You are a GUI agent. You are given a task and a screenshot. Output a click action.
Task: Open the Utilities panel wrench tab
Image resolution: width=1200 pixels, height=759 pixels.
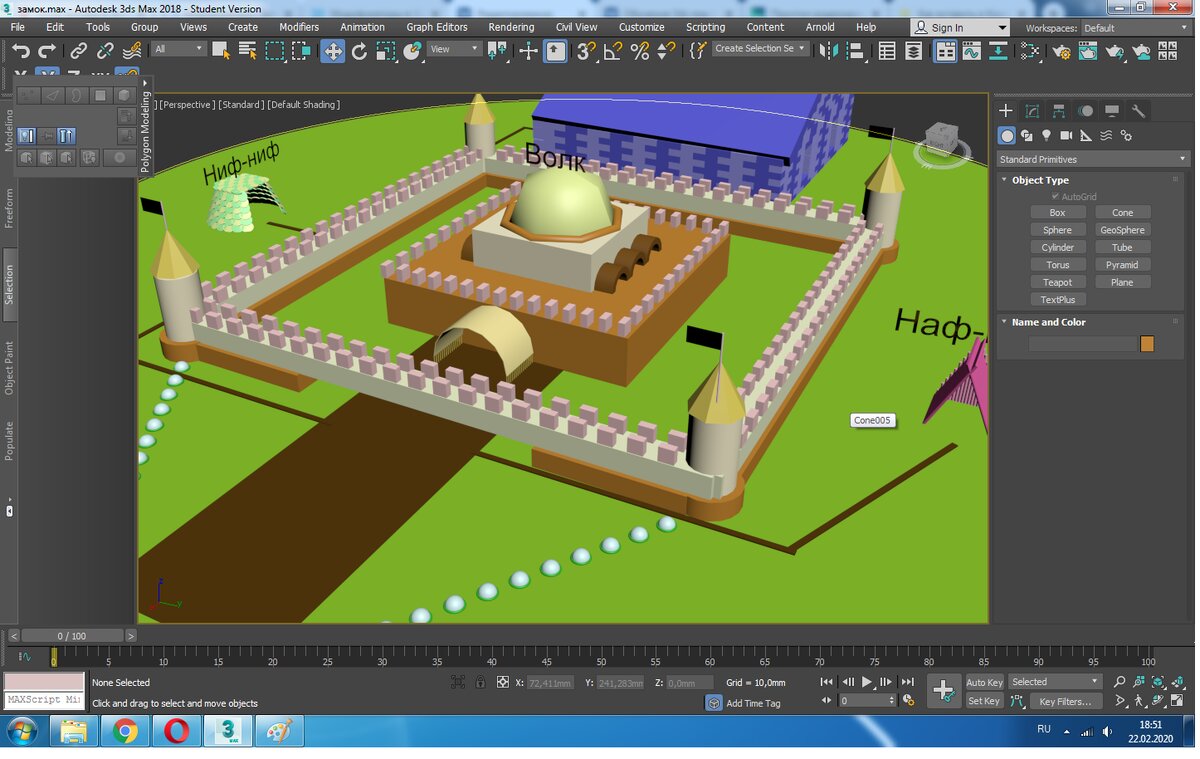1138,111
